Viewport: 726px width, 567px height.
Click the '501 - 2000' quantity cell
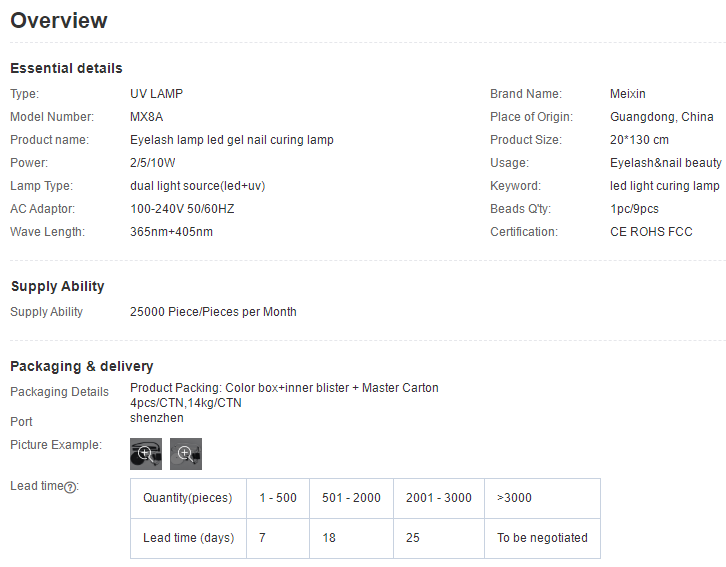coord(351,498)
